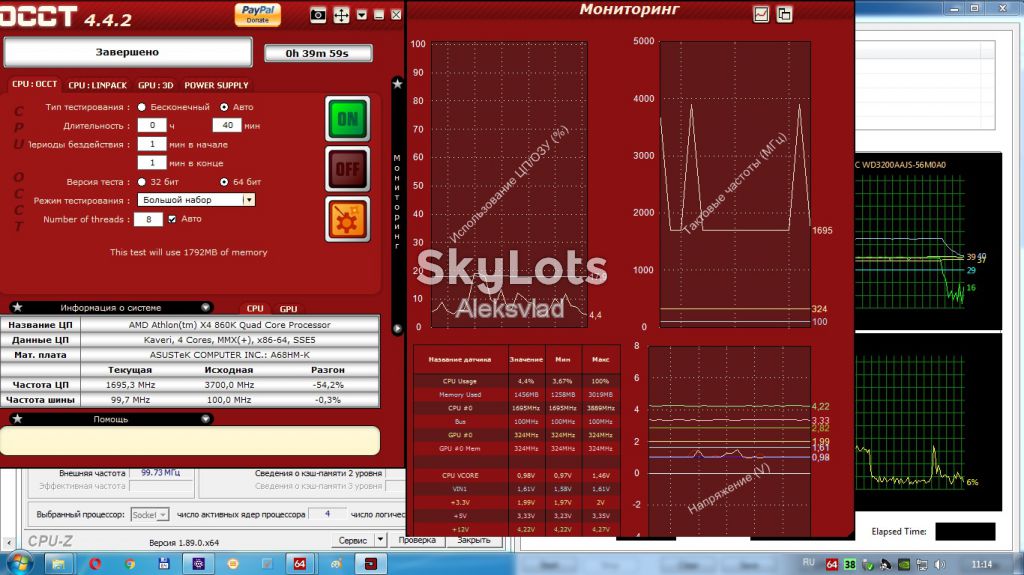Click star beside Информация о системе
Viewport: 1024px width, 575px height.
pos(18,307)
